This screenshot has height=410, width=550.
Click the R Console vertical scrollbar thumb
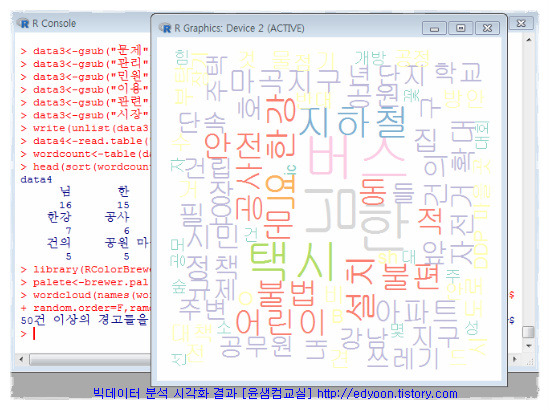pos(528,332)
